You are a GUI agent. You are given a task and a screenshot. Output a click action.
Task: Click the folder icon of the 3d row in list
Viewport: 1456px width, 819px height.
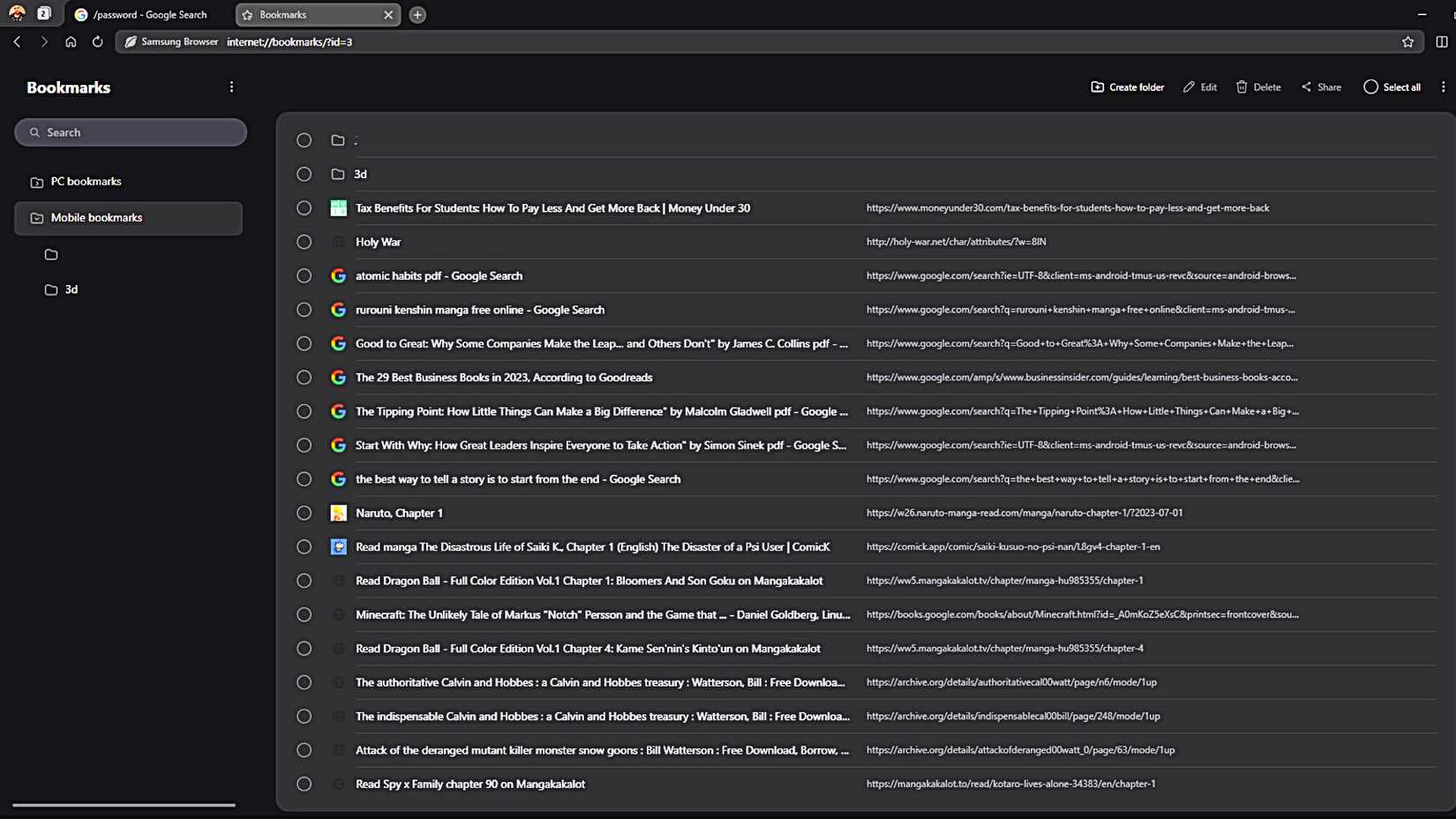coord(338,175)
